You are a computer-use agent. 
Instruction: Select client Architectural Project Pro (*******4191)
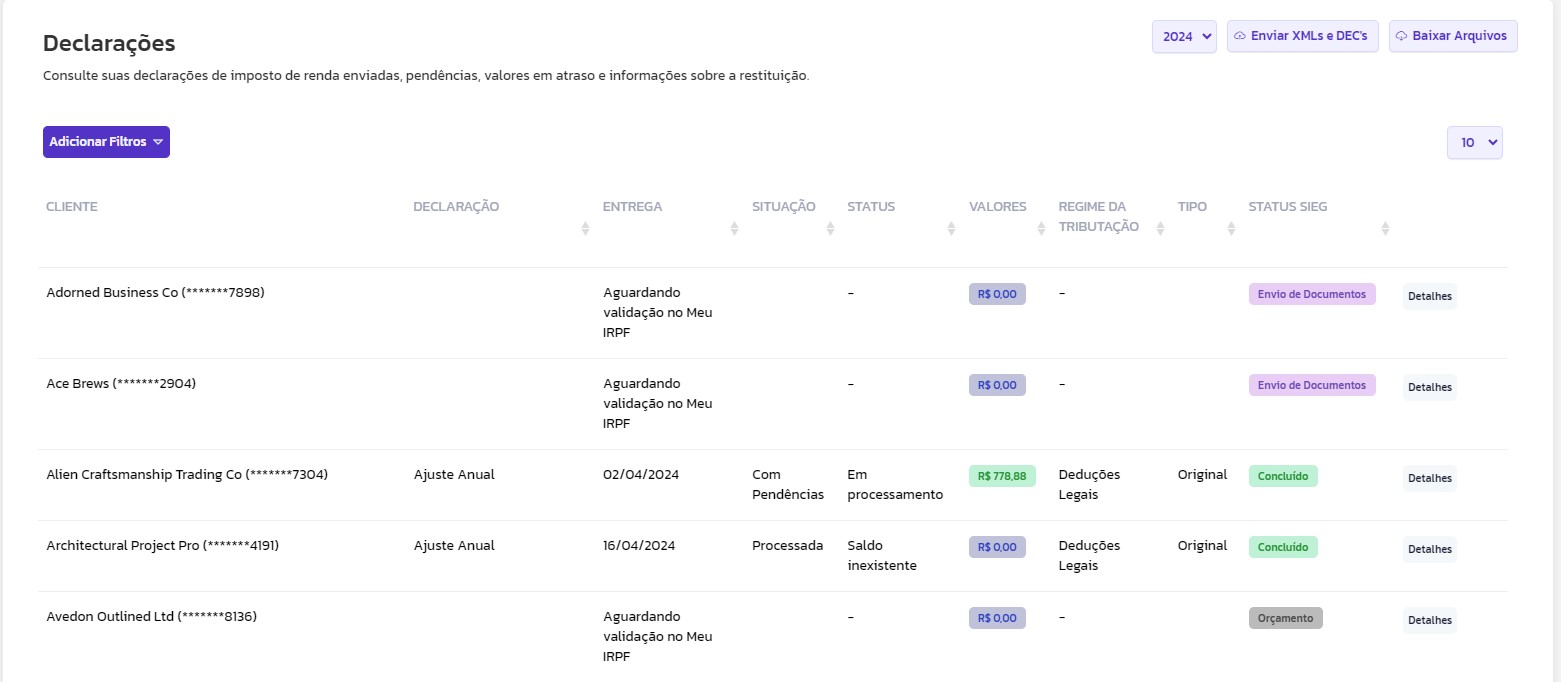click(x=163, y=546)
